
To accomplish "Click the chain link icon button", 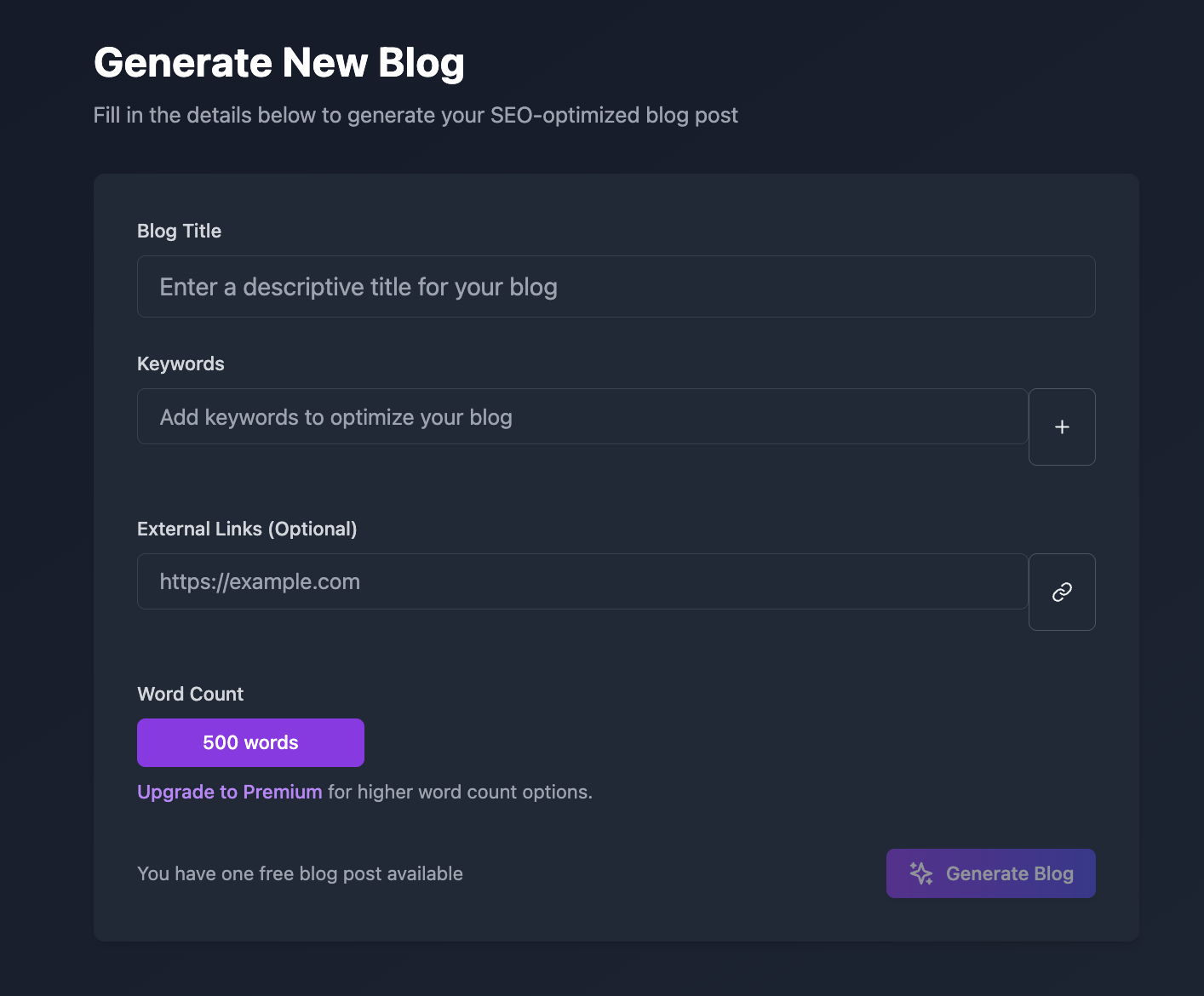I will [1062, 592].
